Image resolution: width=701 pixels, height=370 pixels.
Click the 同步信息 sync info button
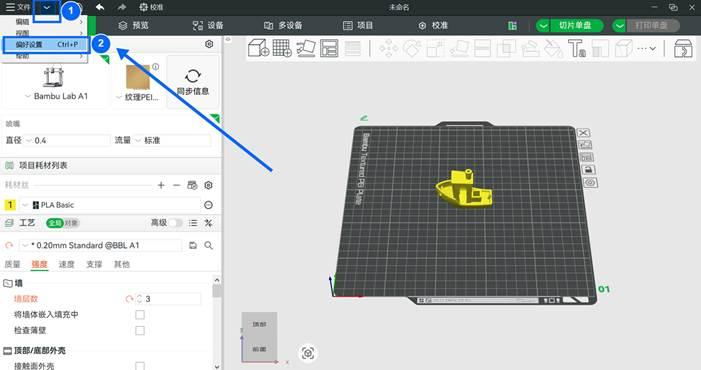(193, 82)
